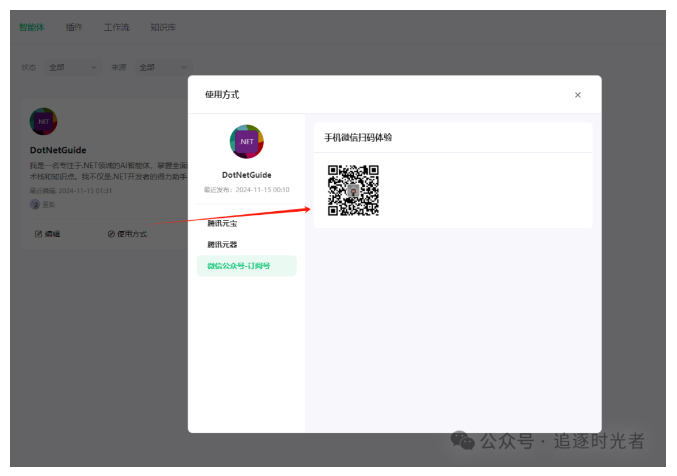
Task: Click the WeChat QR code image
Action: [x=353, y=190]
